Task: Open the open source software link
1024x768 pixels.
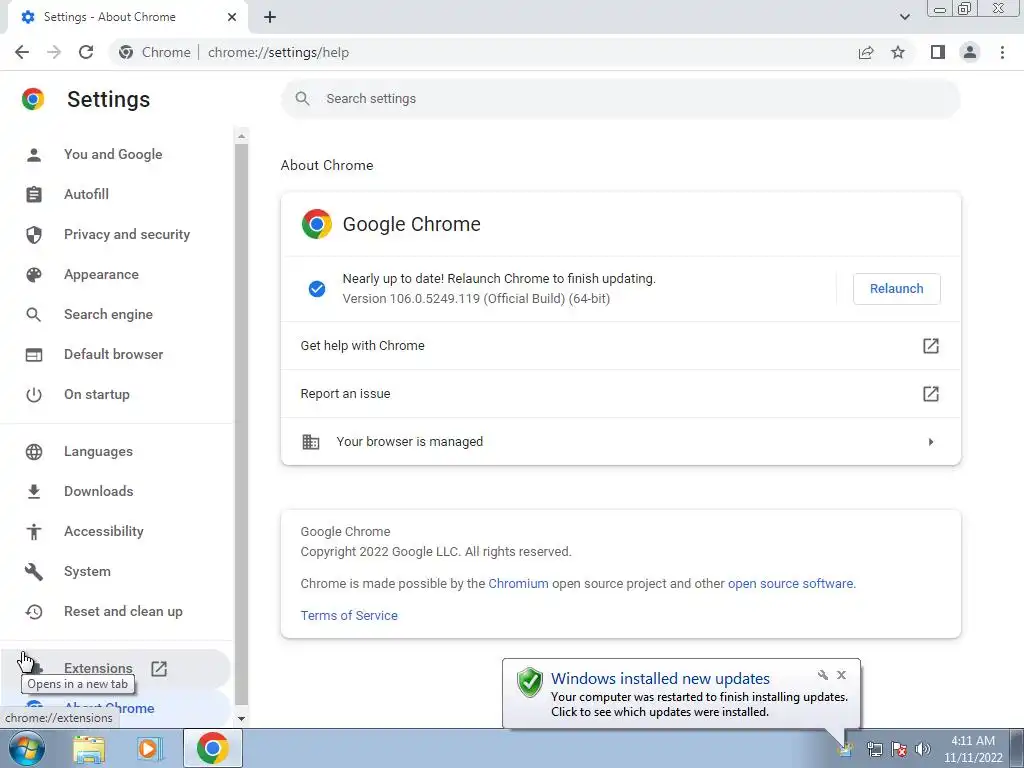Action: (x=790, y=583)
